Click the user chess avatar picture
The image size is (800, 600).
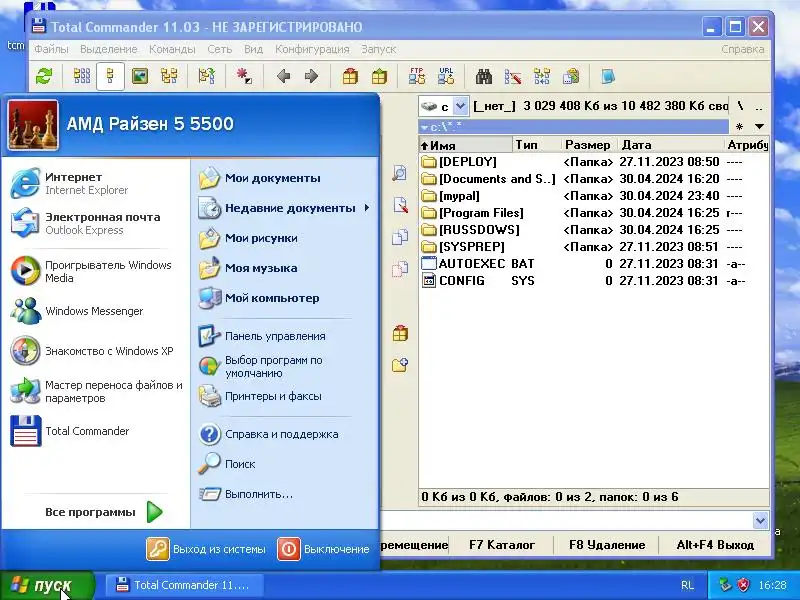(33, 124)
